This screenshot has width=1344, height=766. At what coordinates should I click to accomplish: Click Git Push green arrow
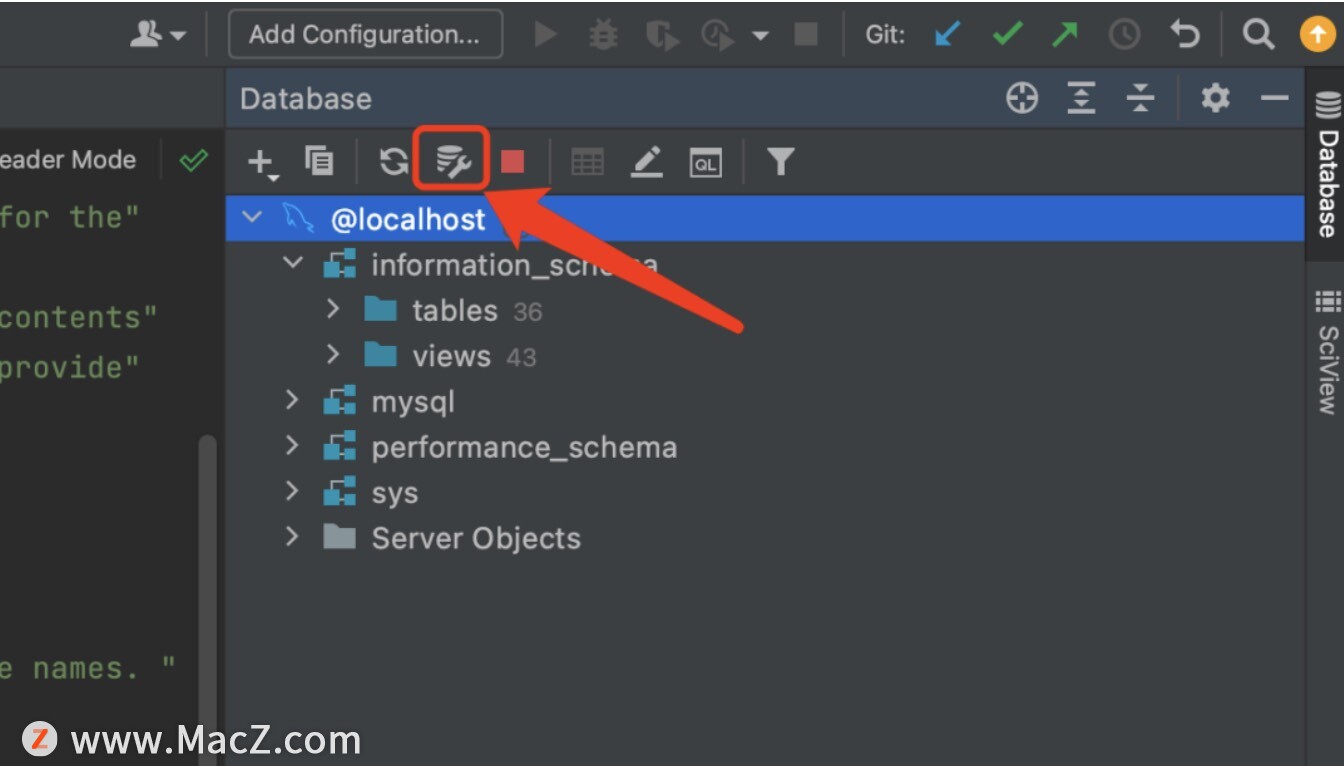tap(1065, 35)
